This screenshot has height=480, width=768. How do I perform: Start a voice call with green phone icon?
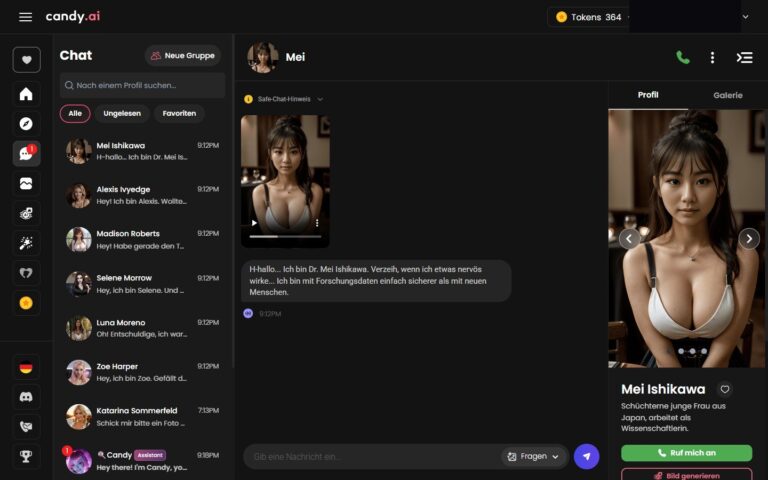(683, 57)
